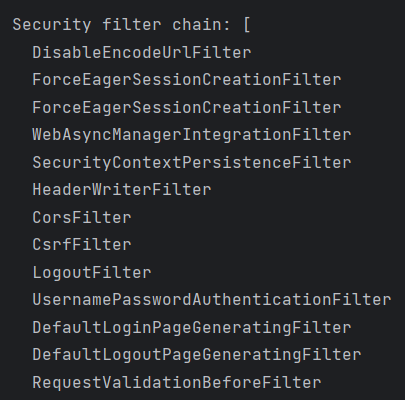Place cursor at end of CorsFilter
This screenshot has width=405, height=400.
click(x=131, y=218)
